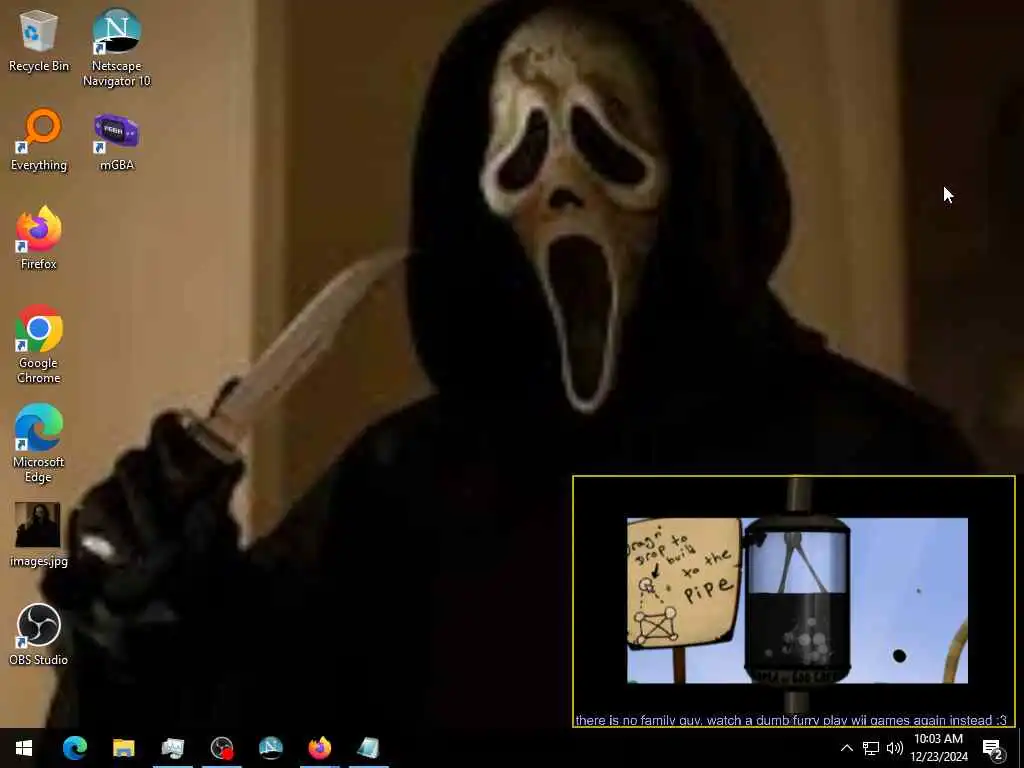The image size is (1024, 768).
Task: Select the Google Chrome desktop shortcut
Action: point(39,344)
